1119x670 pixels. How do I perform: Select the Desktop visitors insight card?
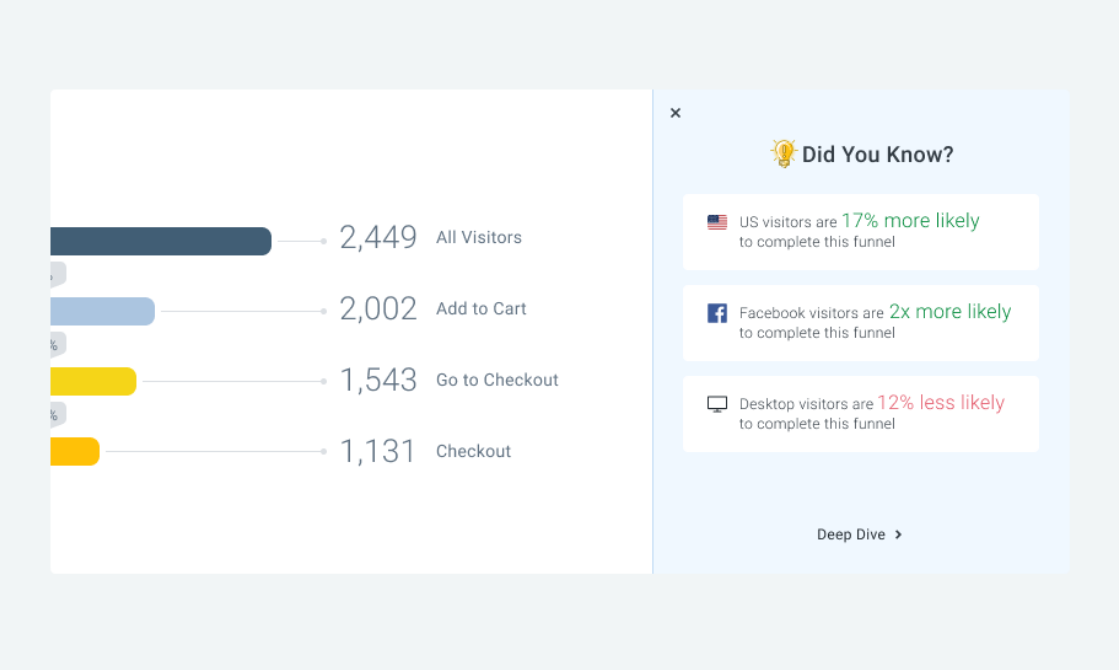pyautogui.click(x=860, y=414)
